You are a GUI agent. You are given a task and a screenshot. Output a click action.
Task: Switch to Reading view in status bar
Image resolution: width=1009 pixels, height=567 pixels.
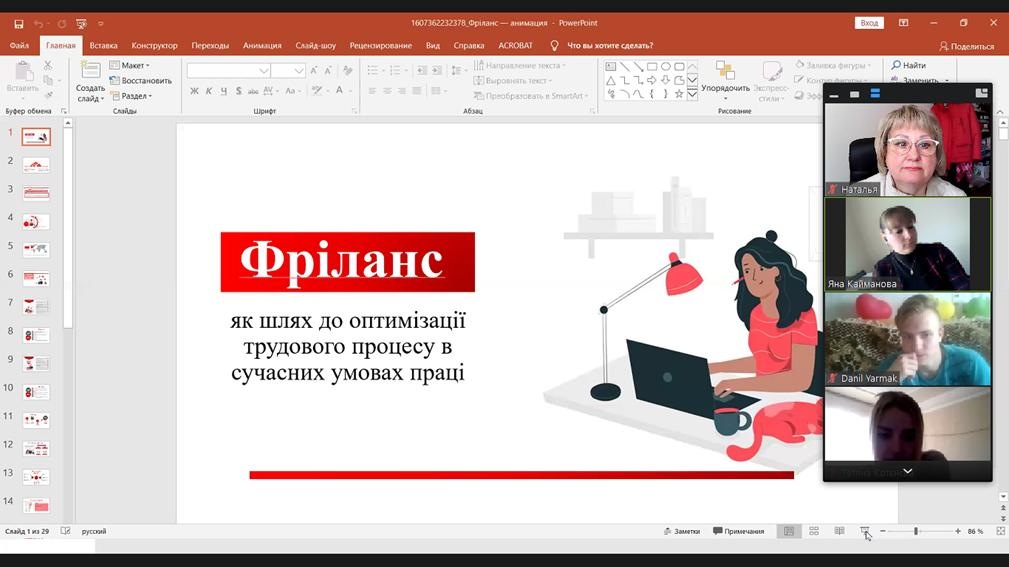click(x=839, y=531)
